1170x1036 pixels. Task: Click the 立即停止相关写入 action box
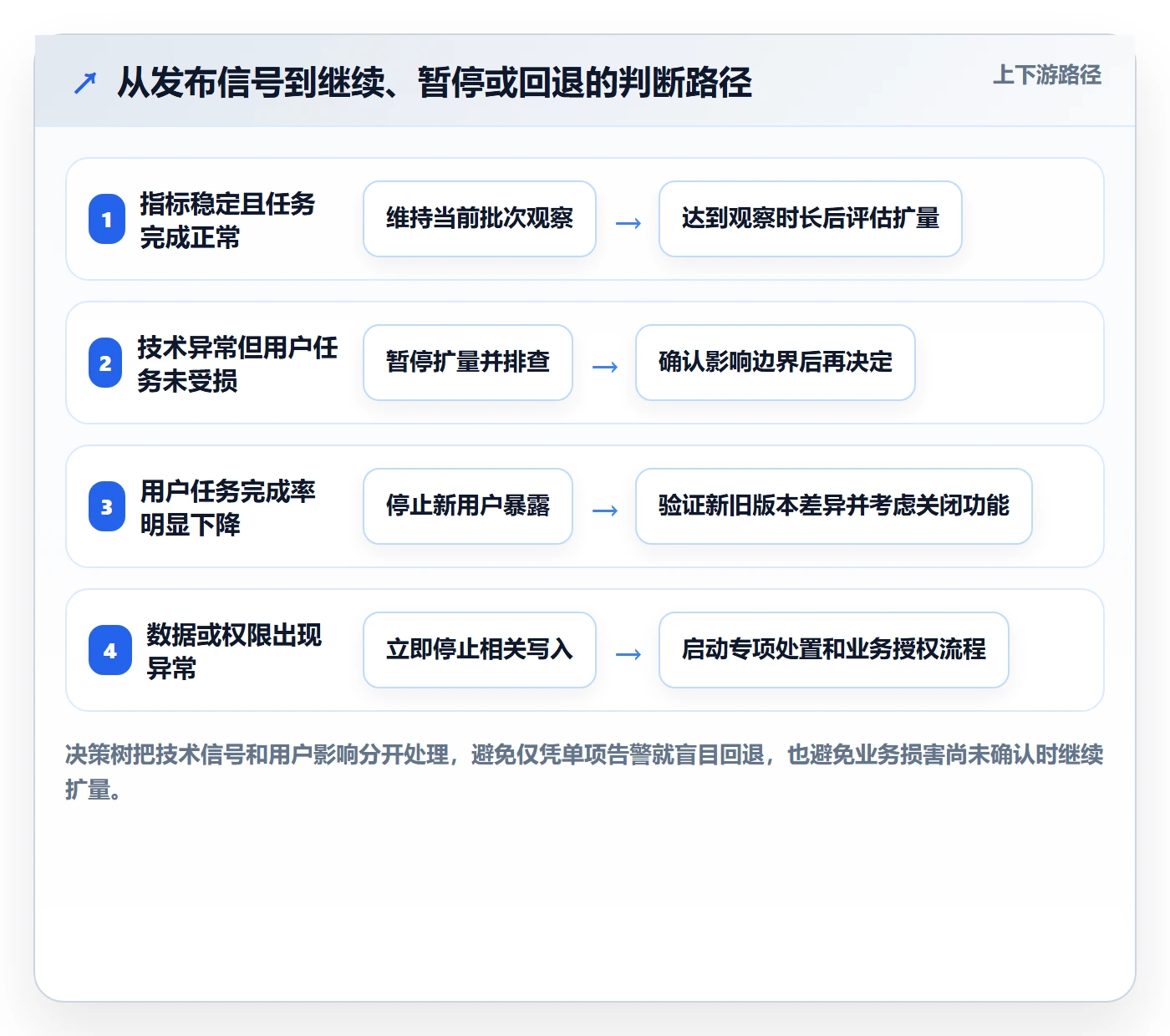480,650
